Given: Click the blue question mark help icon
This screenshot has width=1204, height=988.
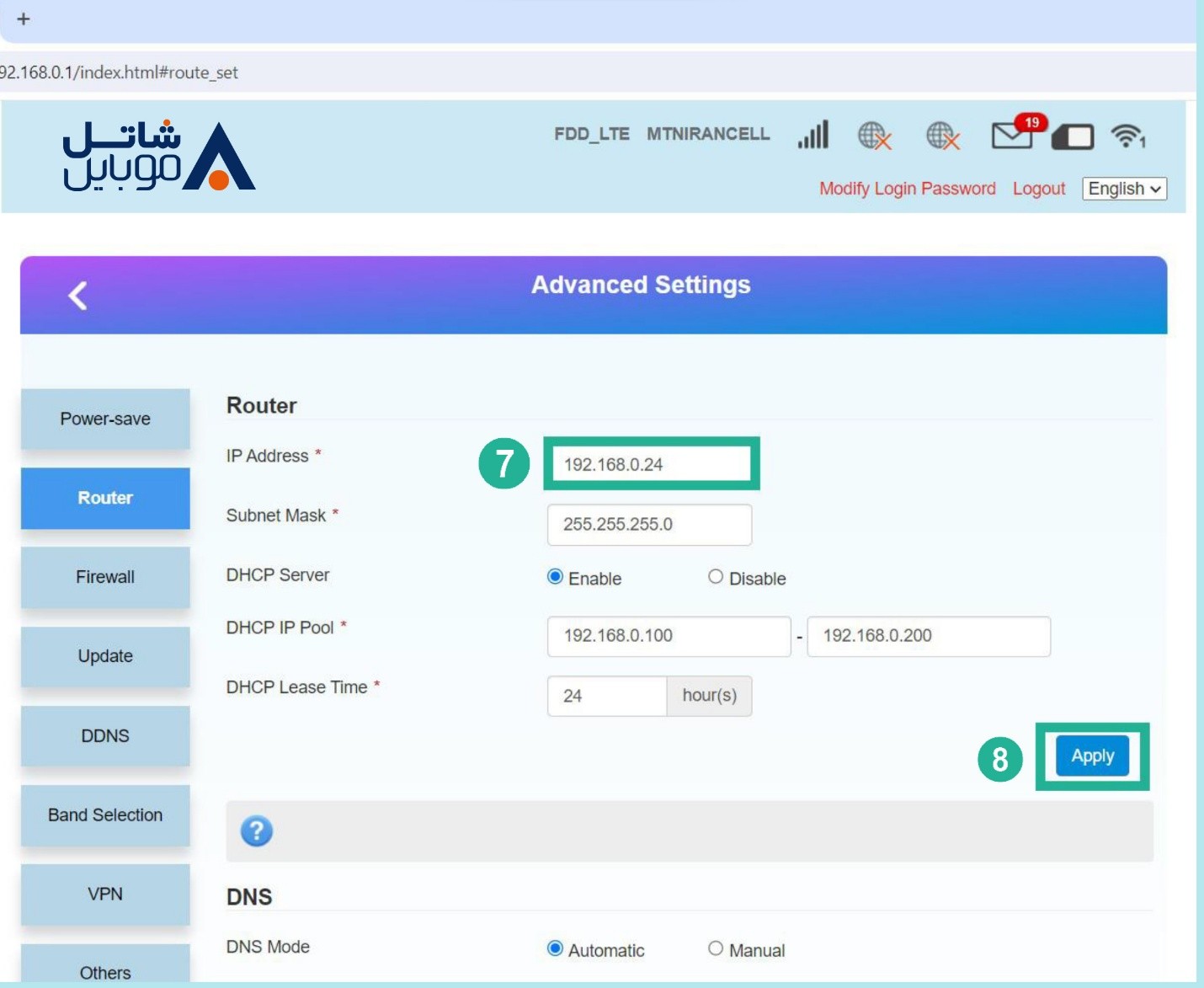Looking at the screenshot, I should [x=257, y=831].
